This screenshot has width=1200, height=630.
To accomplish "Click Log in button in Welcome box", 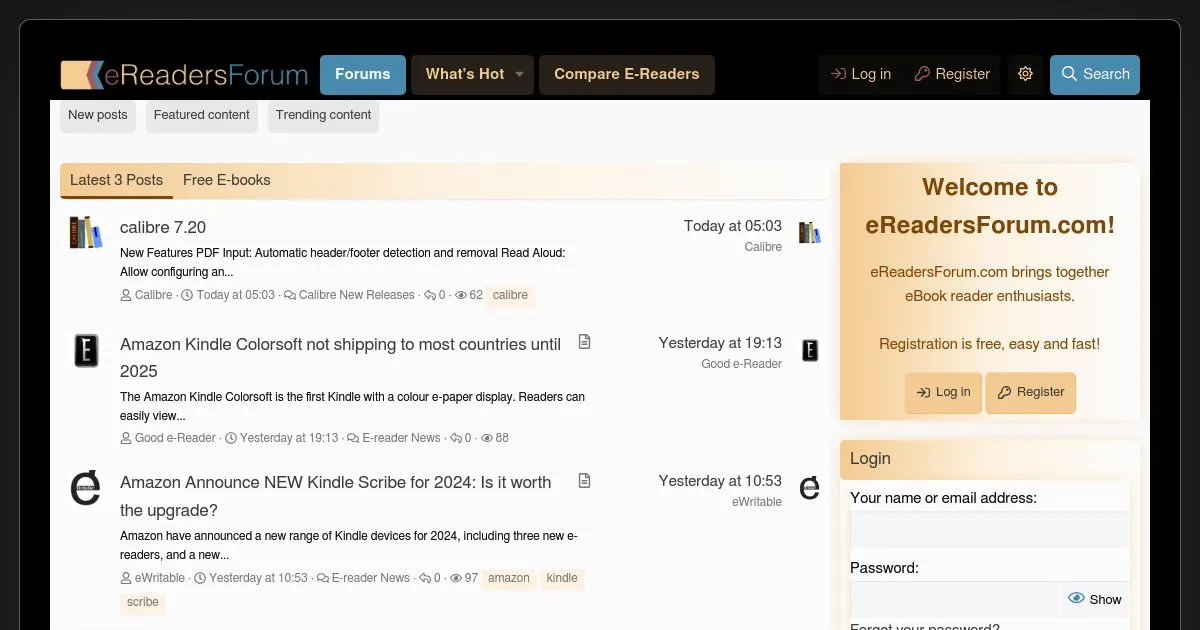I will coord(943,392).
